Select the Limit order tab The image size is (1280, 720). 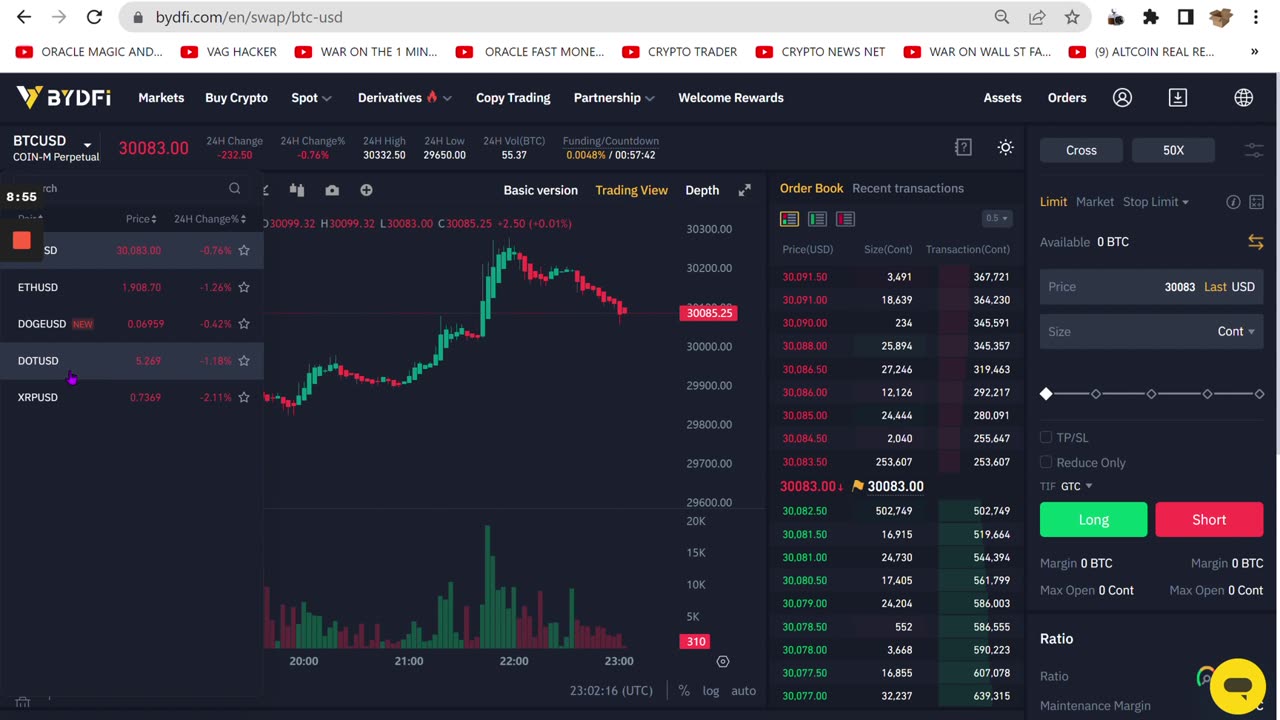(x=1053, y=202)
